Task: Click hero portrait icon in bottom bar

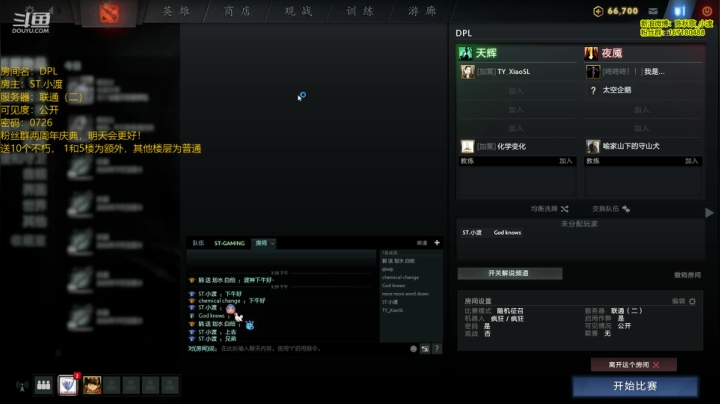Action: point(92,385)
